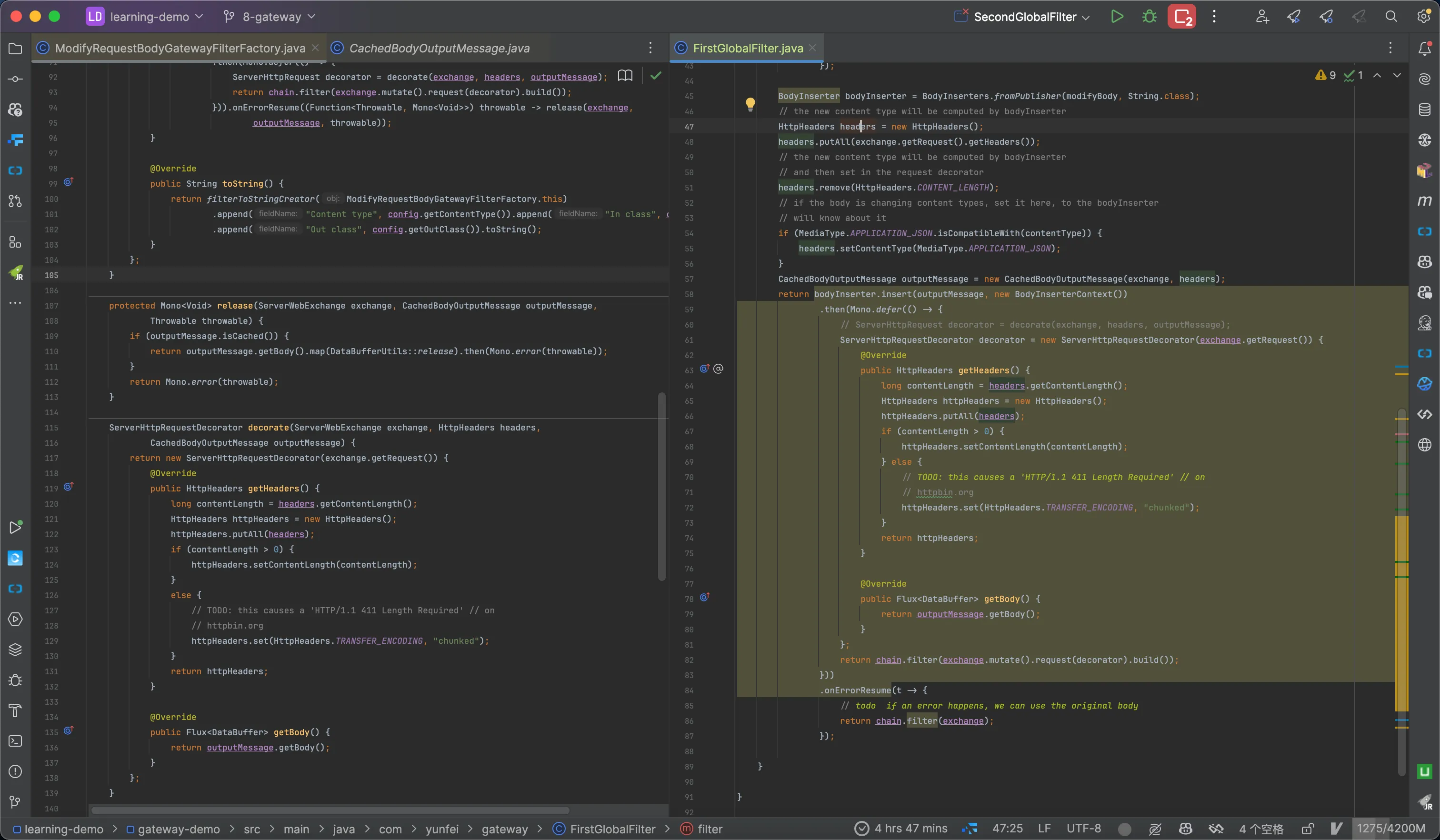The height and width of the screenshot is (840, 1440).
Task: Click override gutter icon at line 135
Action: coord(68,731)
